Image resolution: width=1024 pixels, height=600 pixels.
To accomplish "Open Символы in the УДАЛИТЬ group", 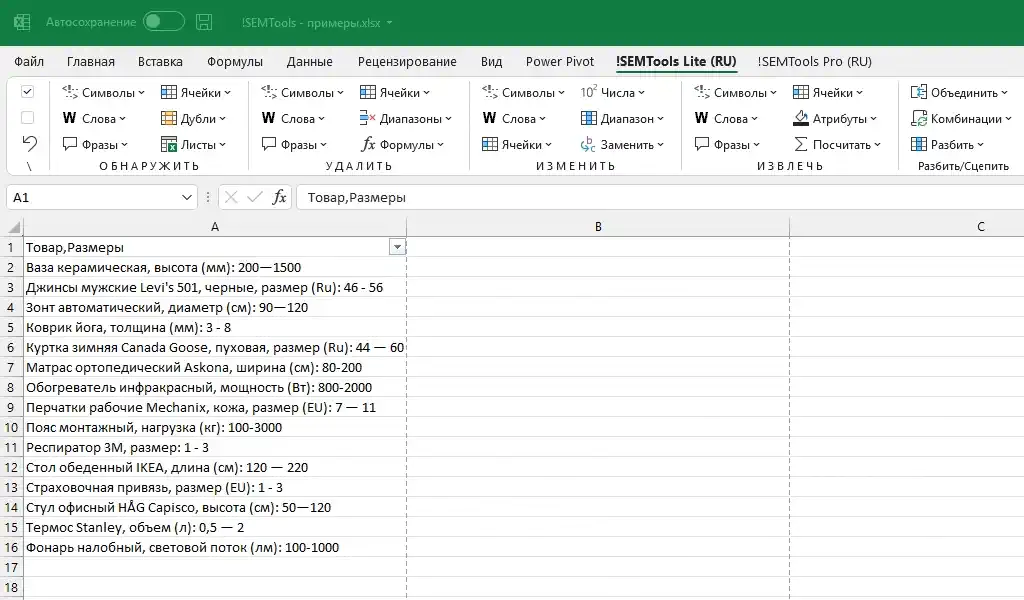I will [302, 93].
